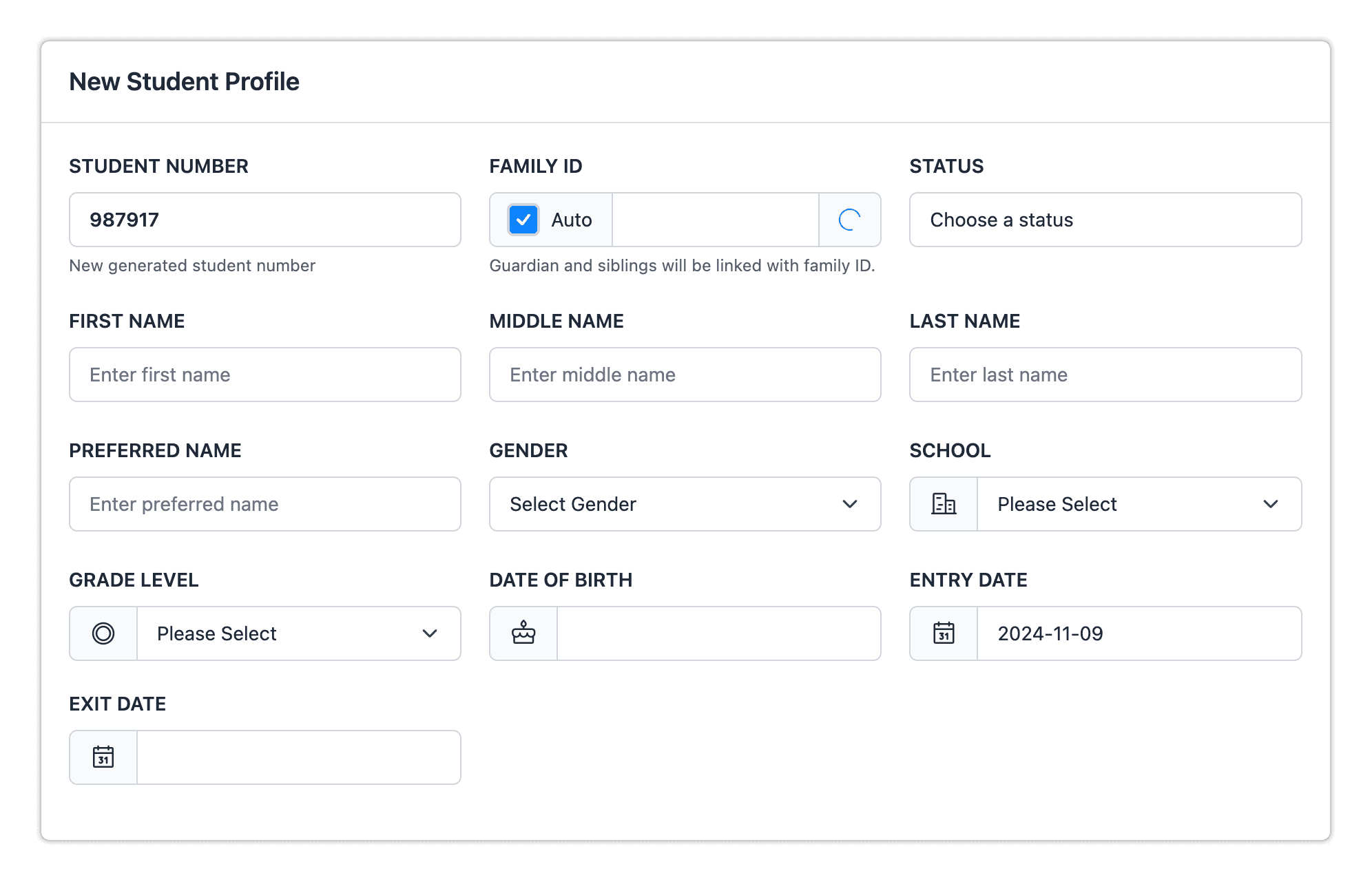Click the school building icon

pyautogui.click(x=944, y=504)
